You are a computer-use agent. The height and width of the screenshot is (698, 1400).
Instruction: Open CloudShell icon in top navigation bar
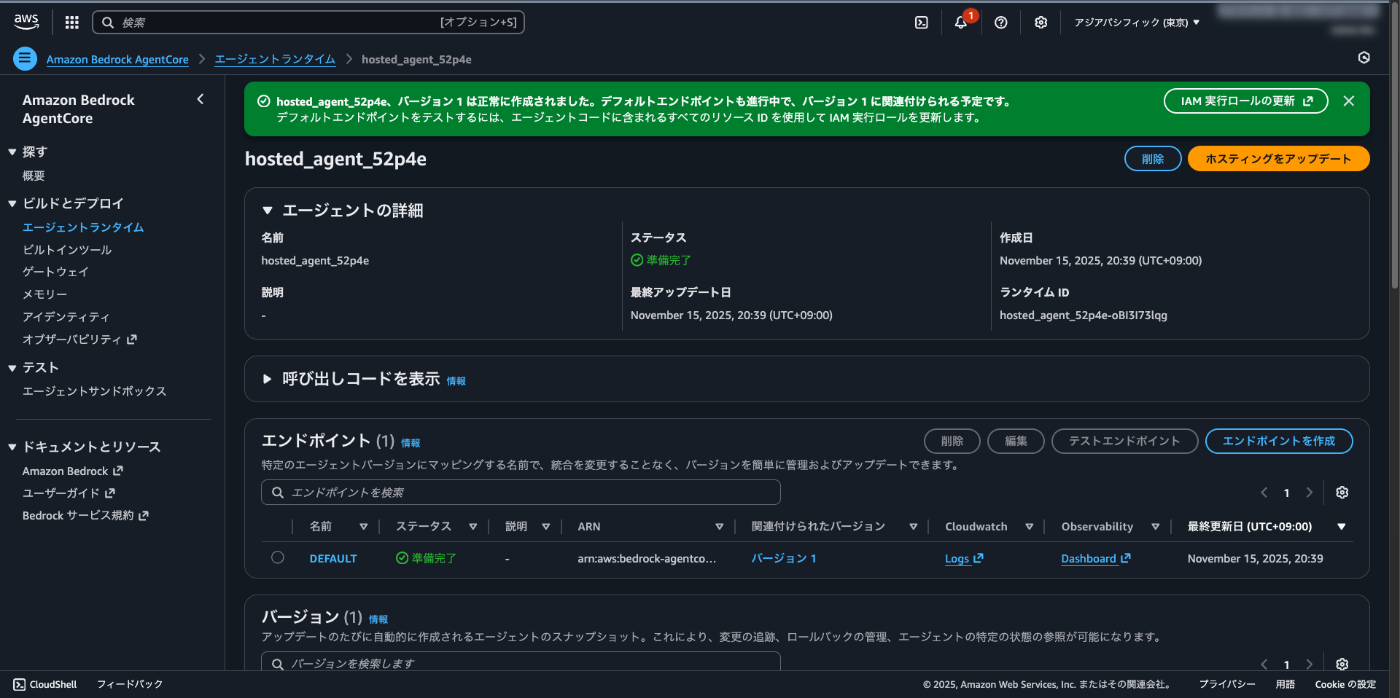point(921,22)
